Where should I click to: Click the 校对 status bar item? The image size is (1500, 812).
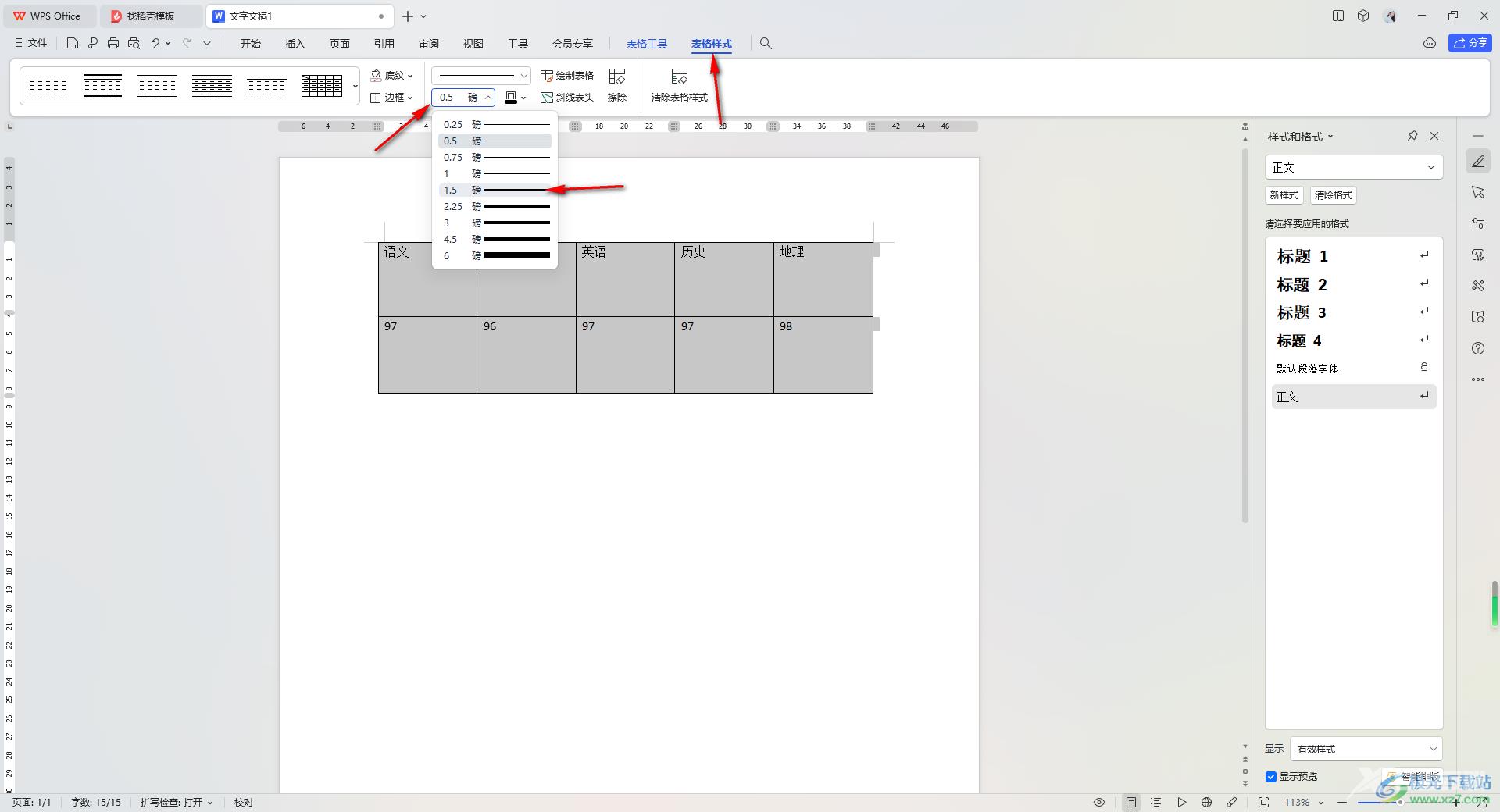(x=244, y=802)
